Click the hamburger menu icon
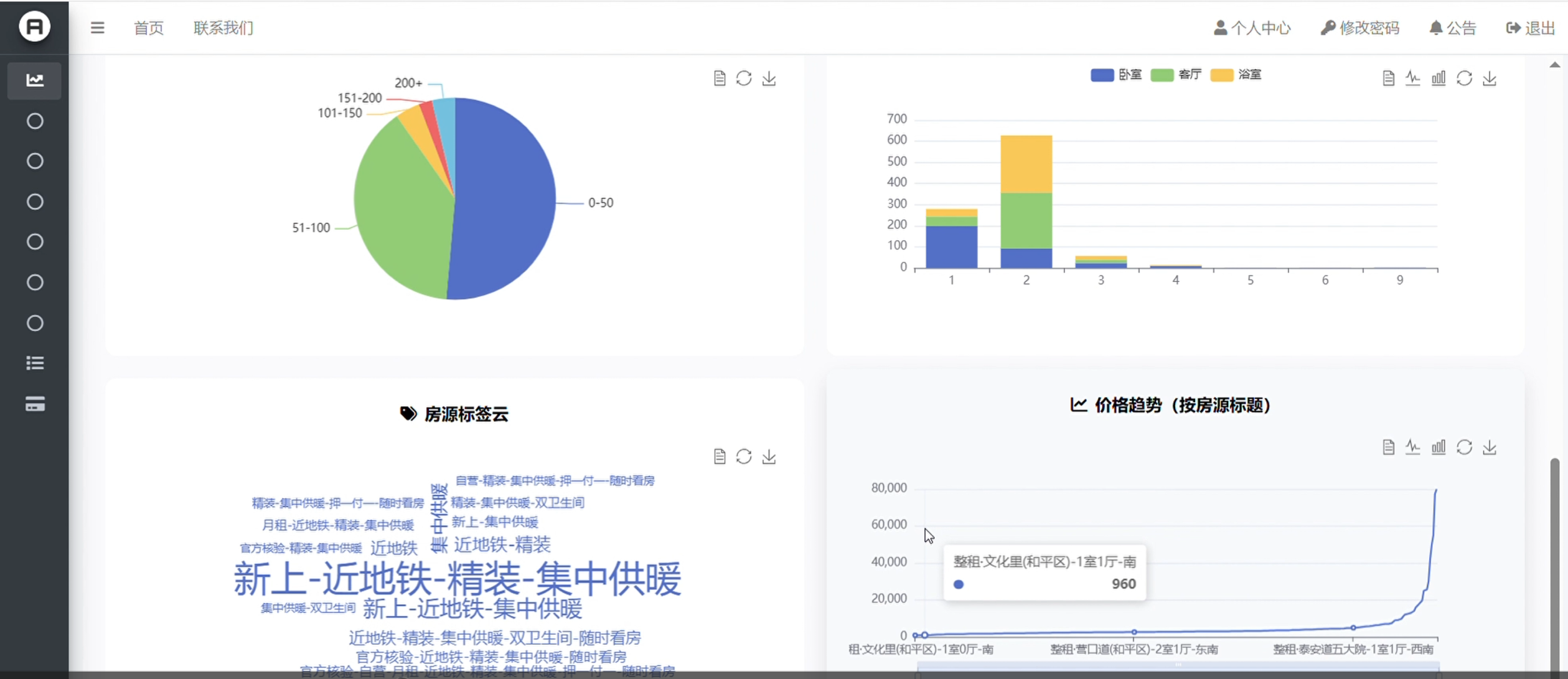The image size is (1568, 679). tap(97, 28)
